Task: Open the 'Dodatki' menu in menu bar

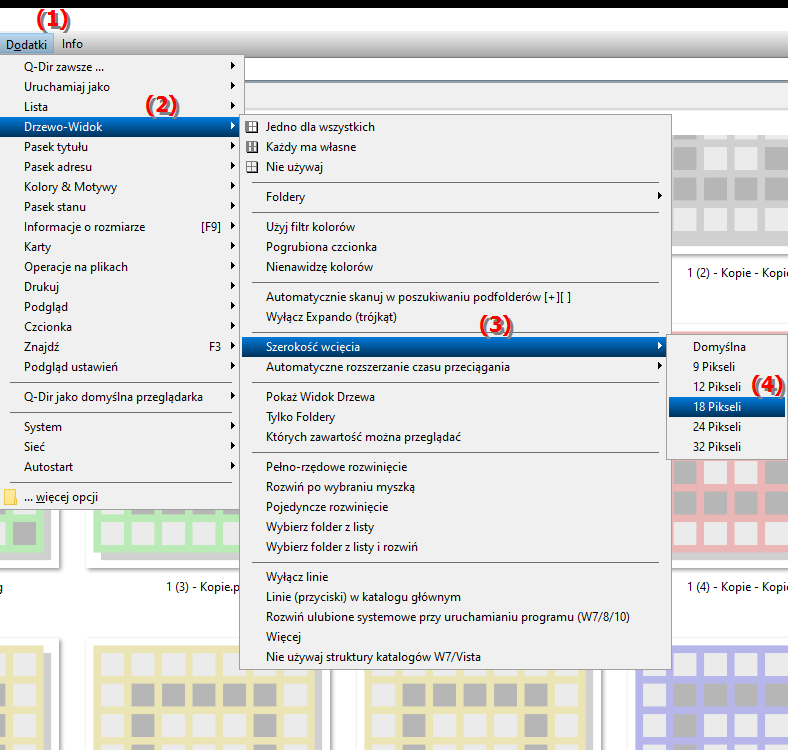Action: tap(26, 44)
